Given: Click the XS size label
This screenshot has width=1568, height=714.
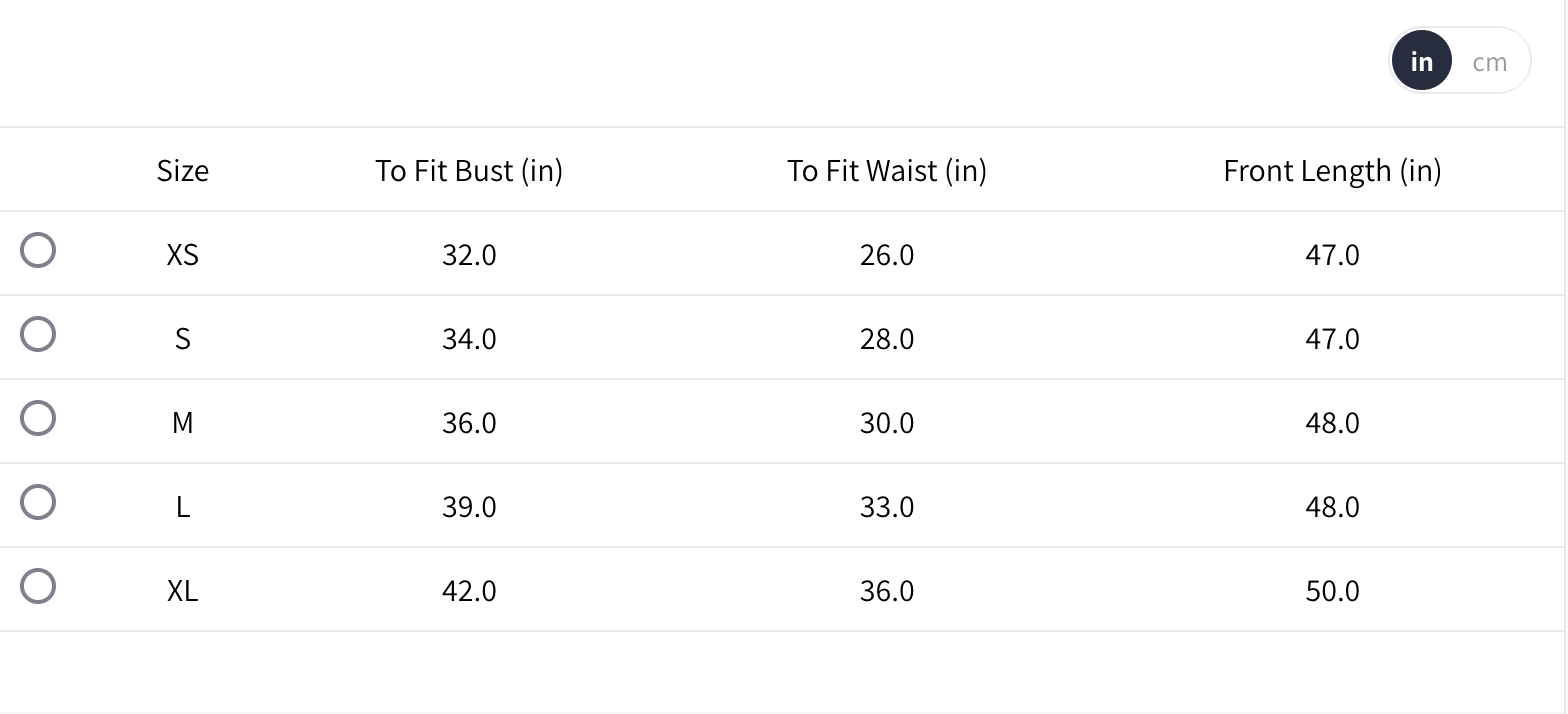Looking at the screenshot, I should (x=183, y=255).
